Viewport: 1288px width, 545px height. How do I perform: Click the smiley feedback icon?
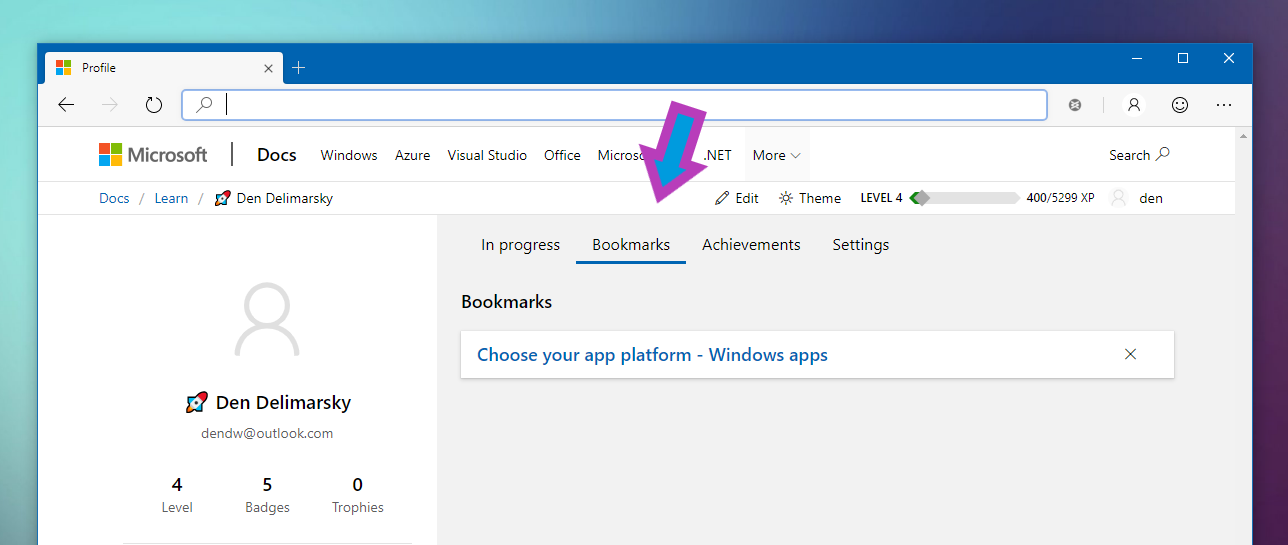(x=1180, y=104)
